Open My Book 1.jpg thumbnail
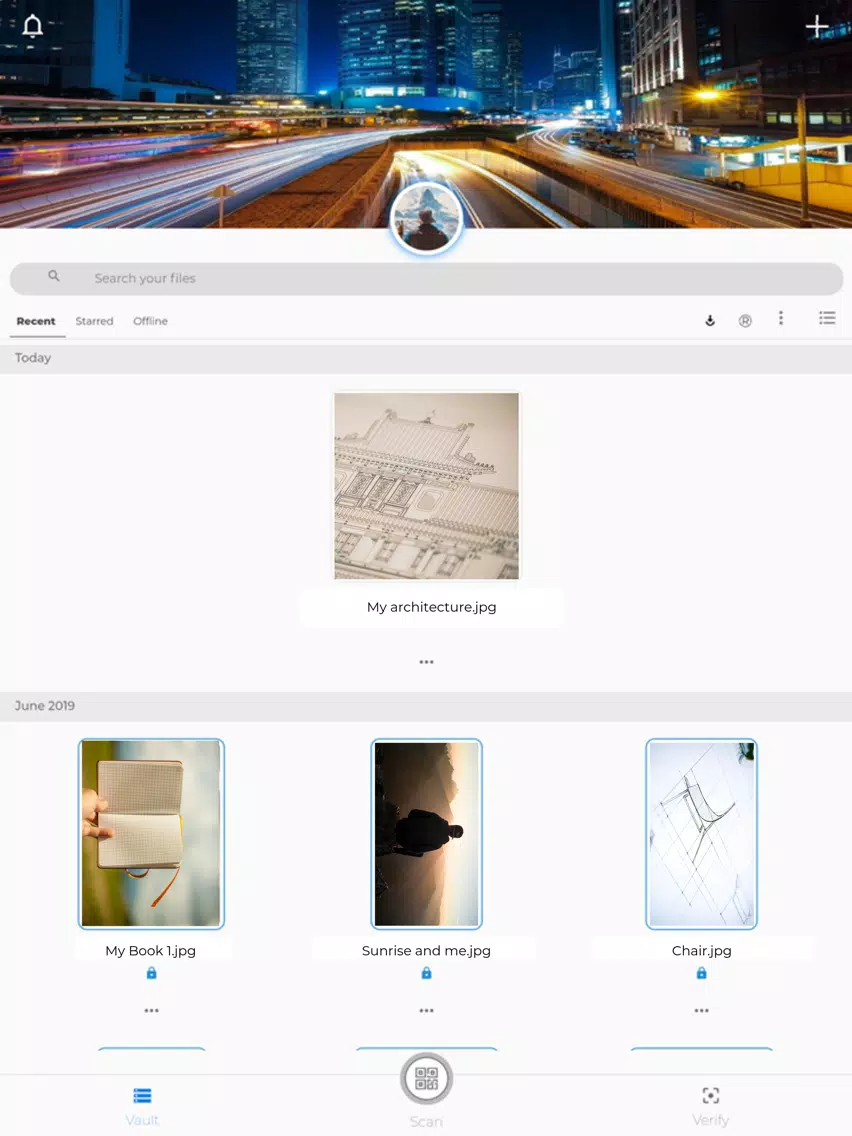The height and width of the screenshot is (1136, 852). (x=151, y=834)
